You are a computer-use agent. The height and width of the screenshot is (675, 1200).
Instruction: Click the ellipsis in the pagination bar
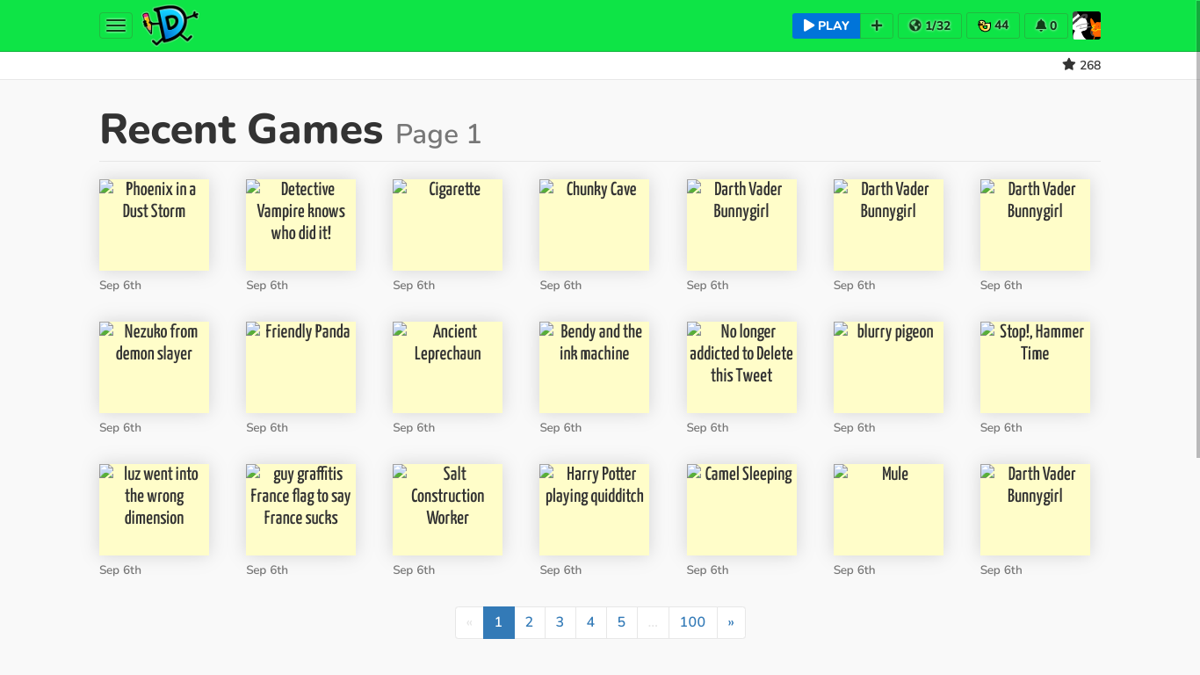pyautogui.click(x=652, y=622)
